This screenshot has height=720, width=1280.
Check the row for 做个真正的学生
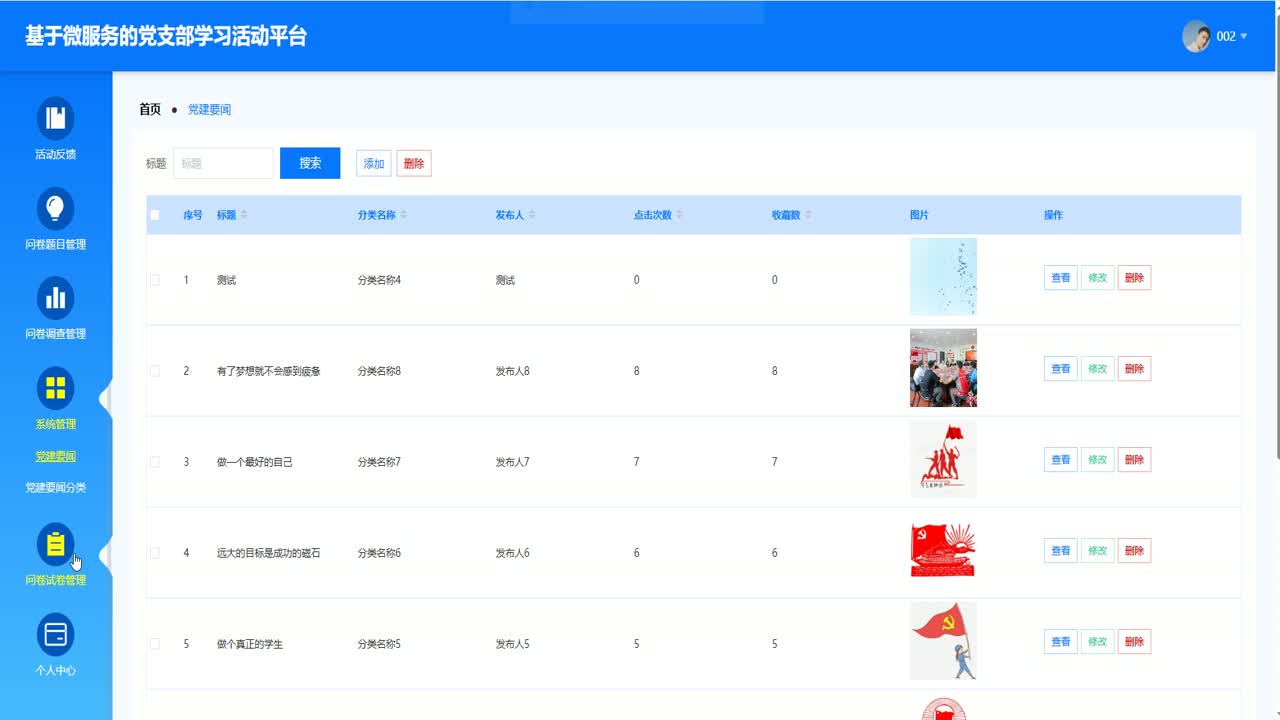155,644
